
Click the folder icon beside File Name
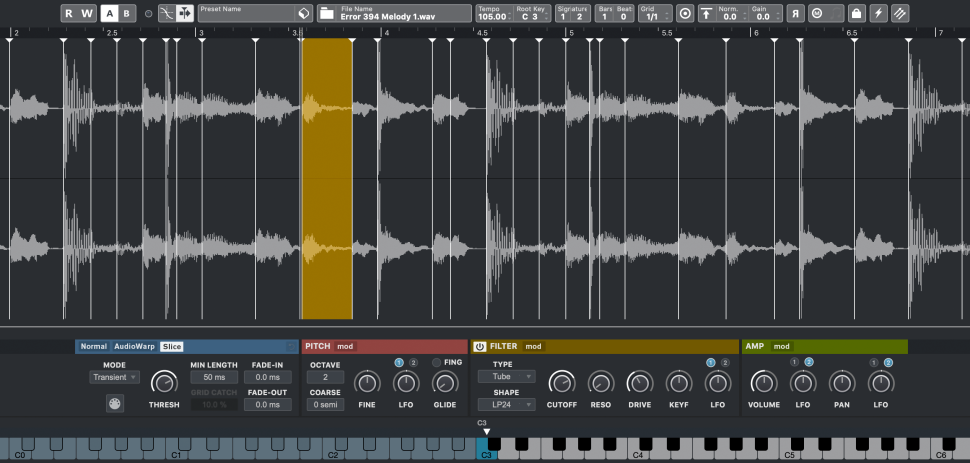point(327,13)
